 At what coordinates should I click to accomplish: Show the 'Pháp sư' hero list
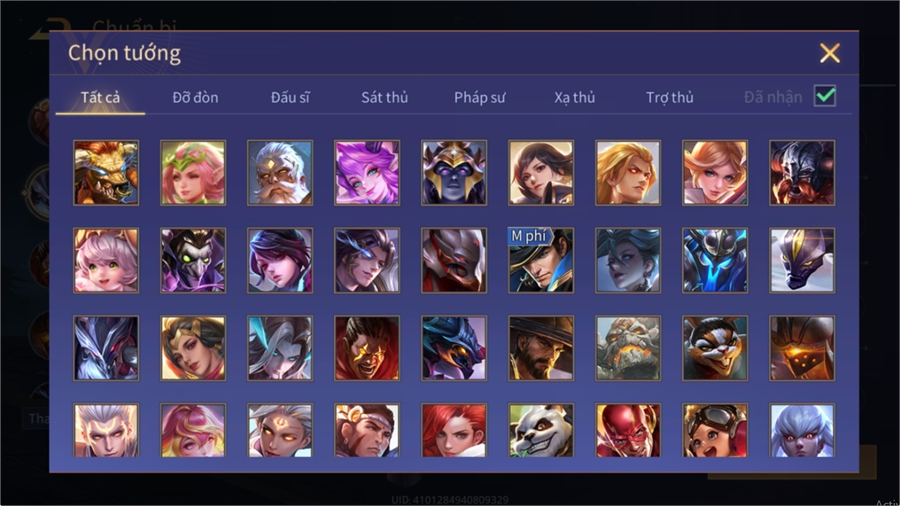click(480, 98)
